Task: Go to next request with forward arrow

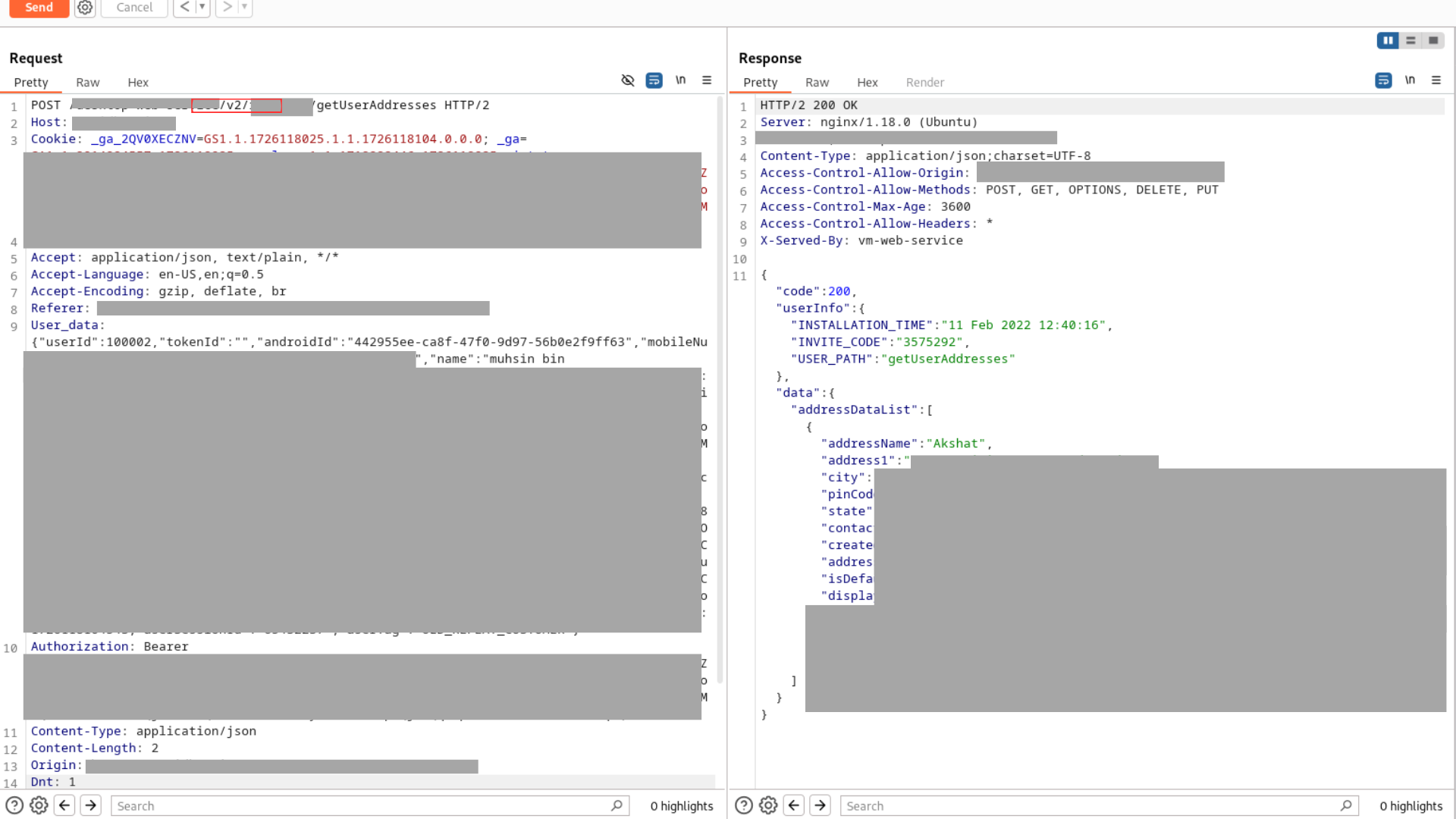Action: (x=227, y=7)
